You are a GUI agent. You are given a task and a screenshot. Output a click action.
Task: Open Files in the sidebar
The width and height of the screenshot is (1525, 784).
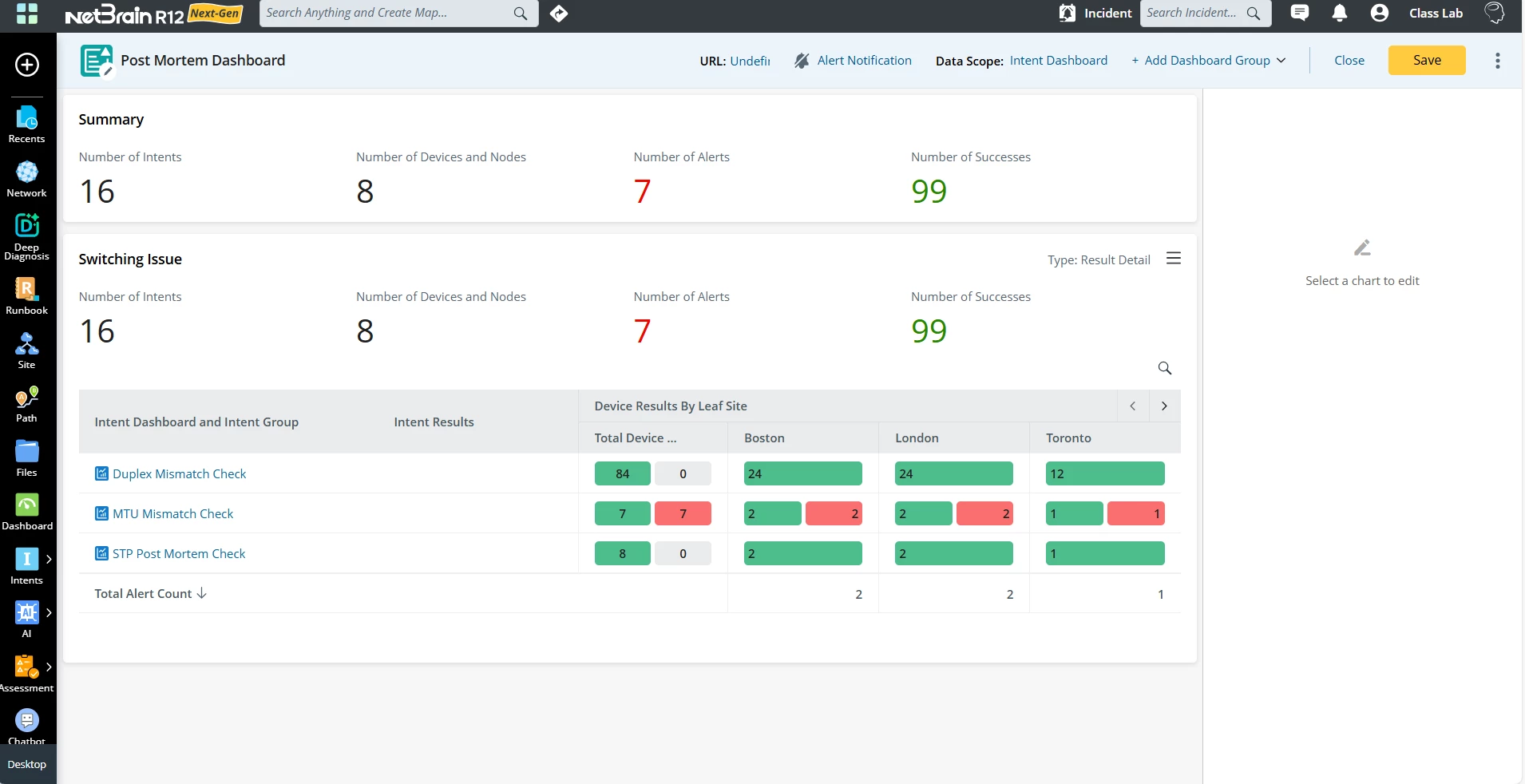(x=27, y=459)
